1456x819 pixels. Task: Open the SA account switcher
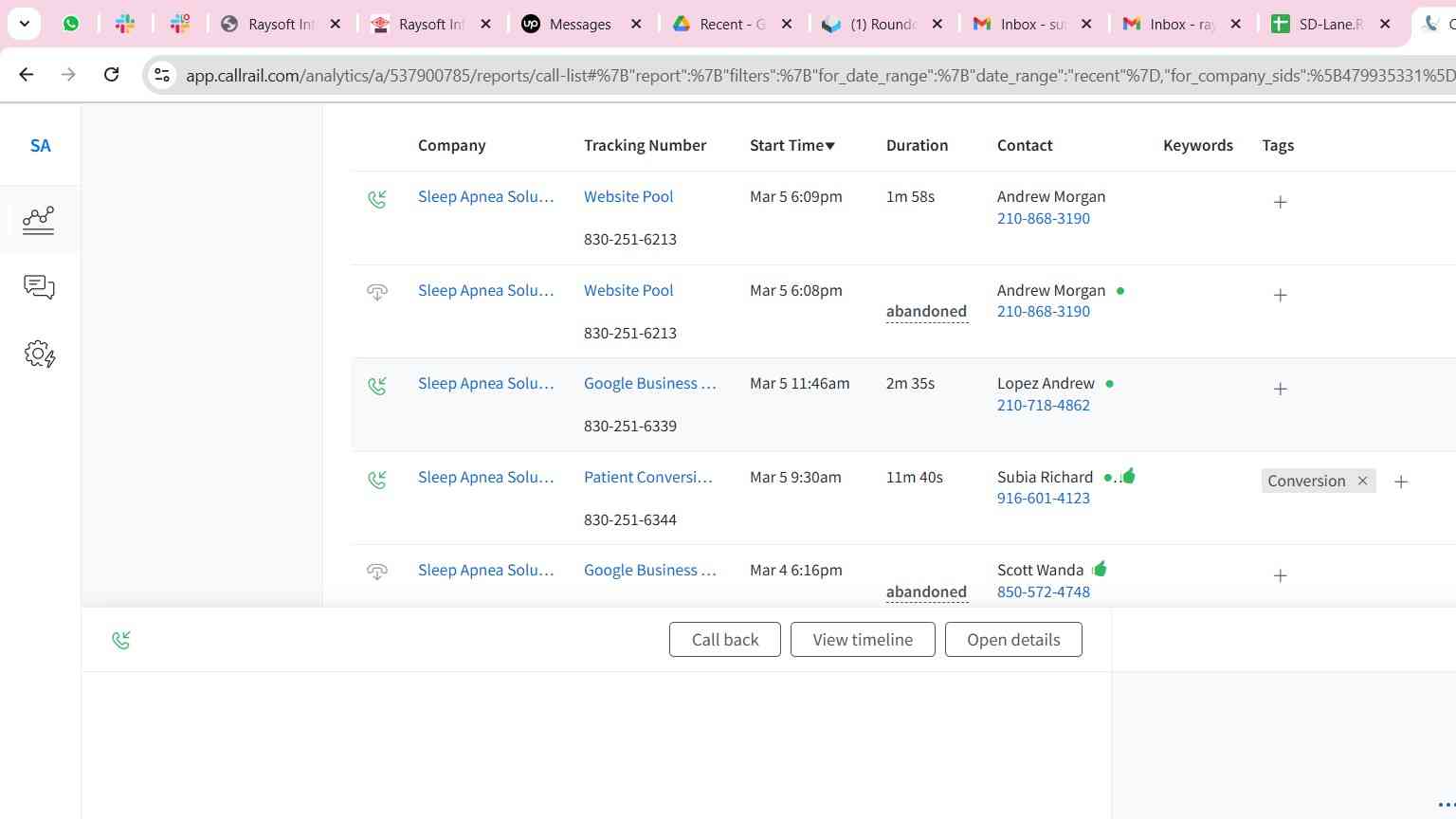tap(40, 146)
